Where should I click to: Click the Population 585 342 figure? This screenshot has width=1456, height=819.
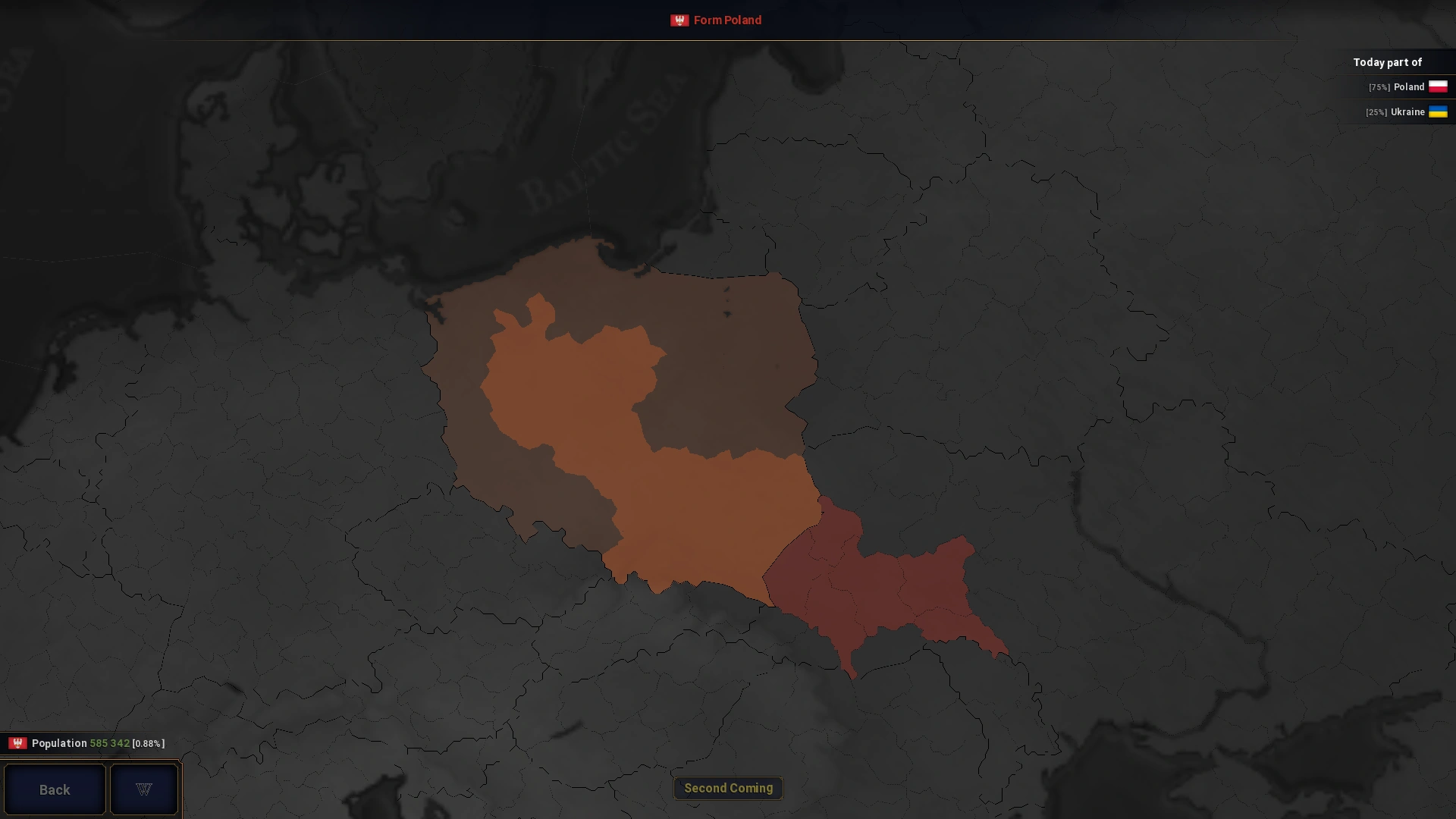109,743
